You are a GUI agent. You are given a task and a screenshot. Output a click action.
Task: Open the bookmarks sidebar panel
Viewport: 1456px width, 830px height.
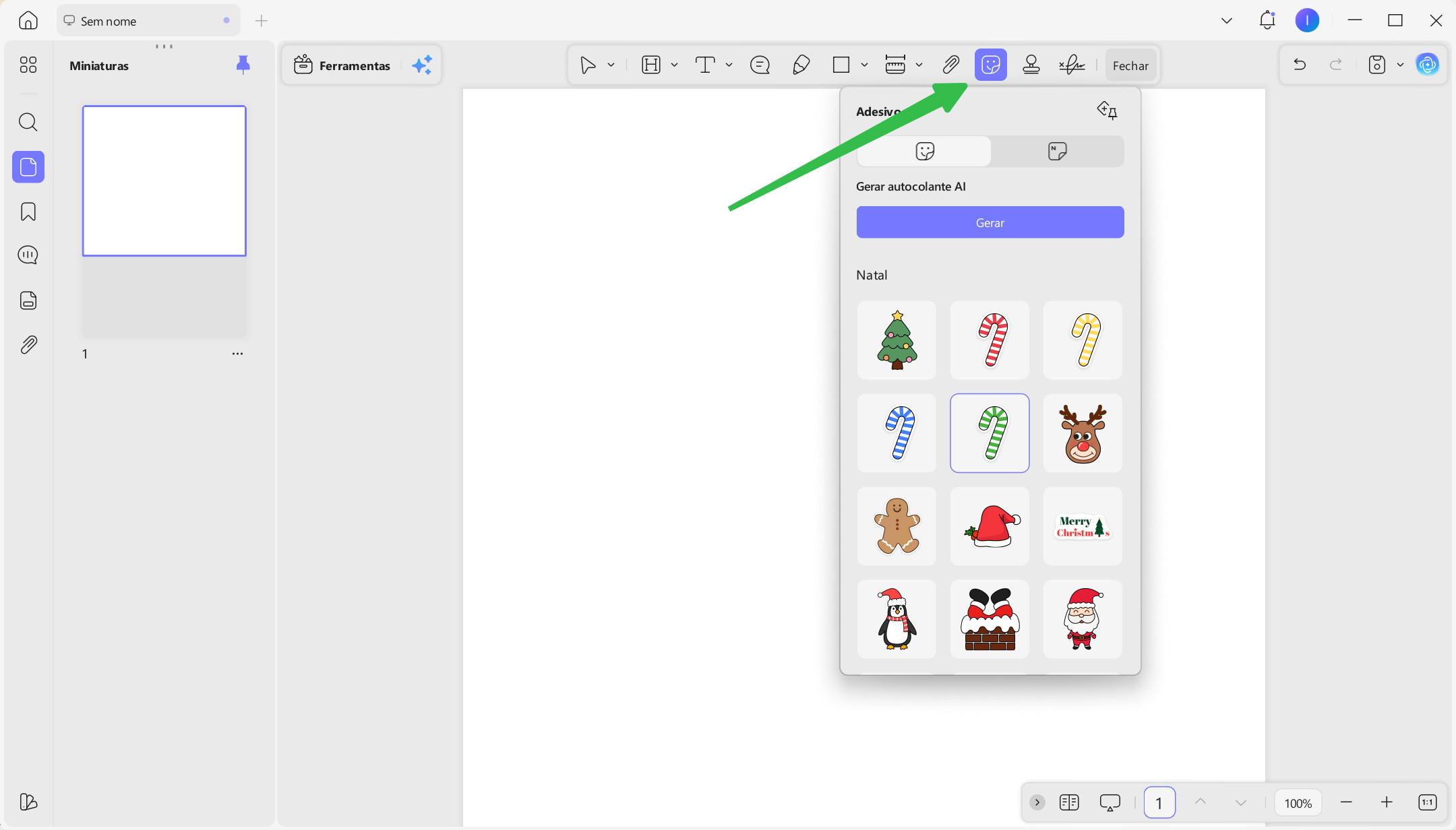tap(28, 212)
